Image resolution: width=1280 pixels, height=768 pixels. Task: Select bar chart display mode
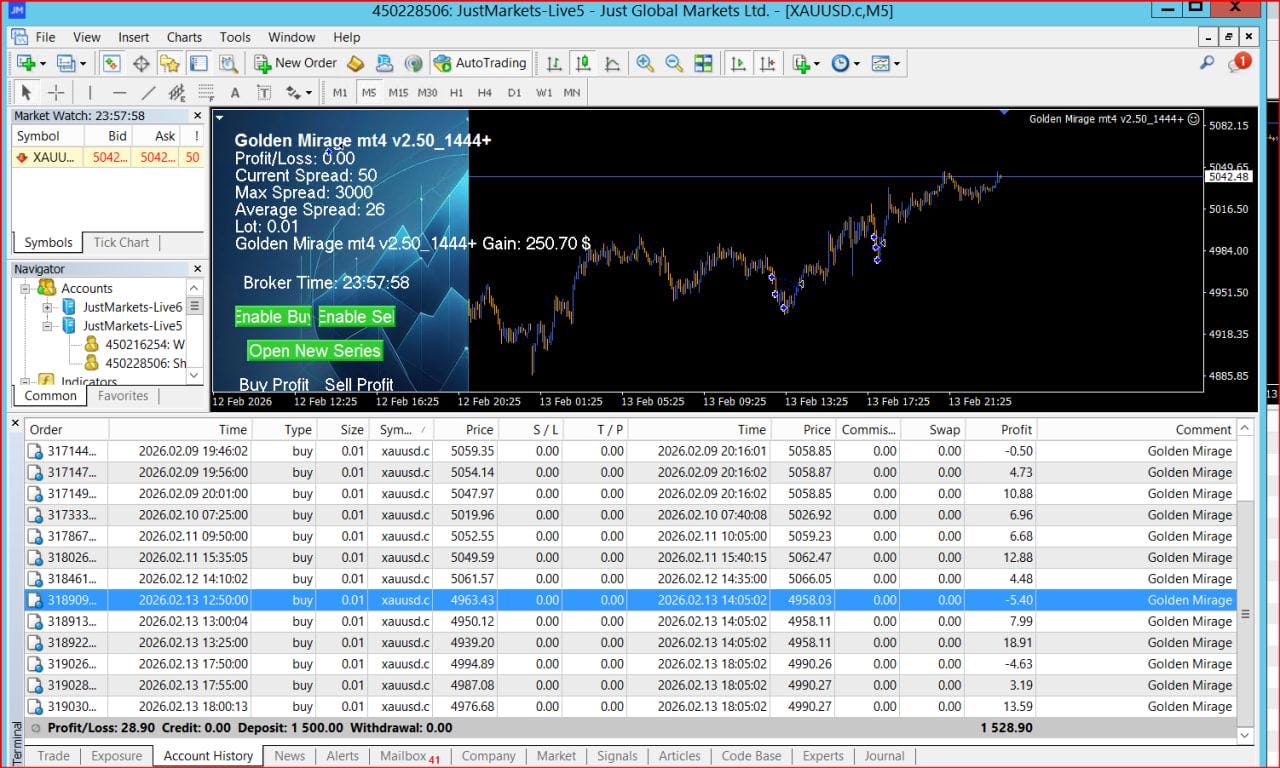(x=553, y=63)
